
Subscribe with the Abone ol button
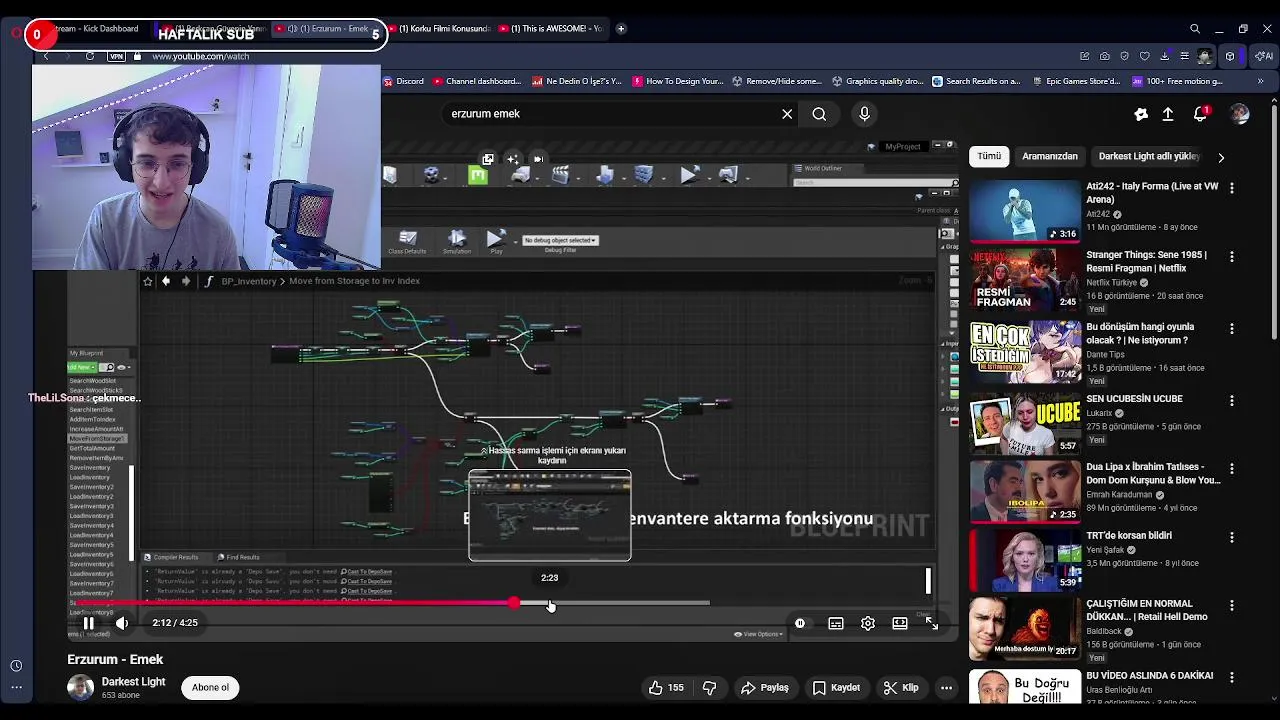tap(210, 687)
